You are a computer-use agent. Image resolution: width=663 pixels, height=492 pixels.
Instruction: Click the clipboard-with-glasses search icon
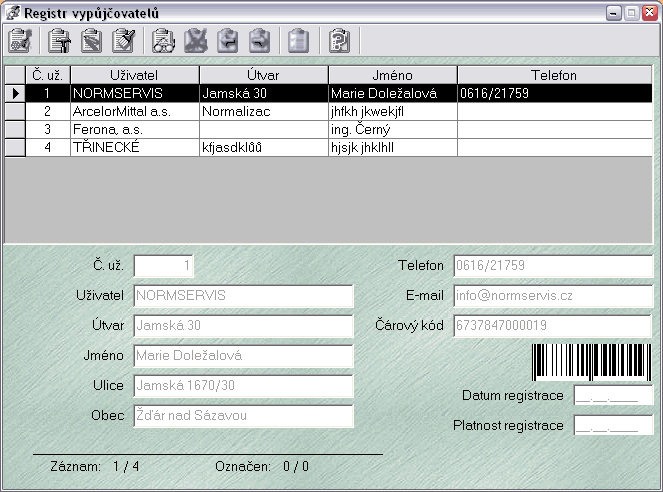(164, 41)
